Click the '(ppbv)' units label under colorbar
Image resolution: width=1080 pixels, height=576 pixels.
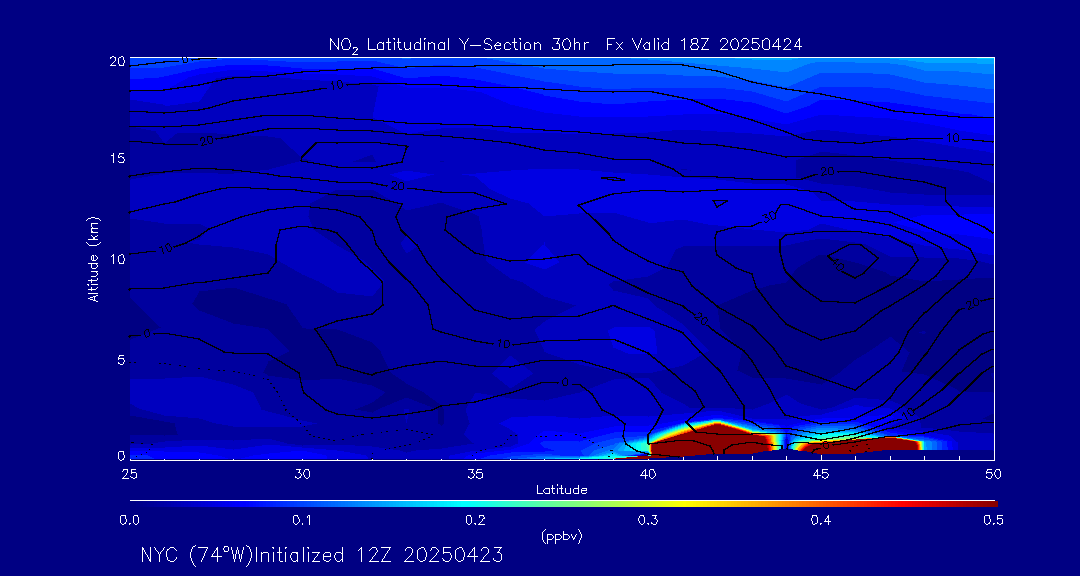(562, 537)
